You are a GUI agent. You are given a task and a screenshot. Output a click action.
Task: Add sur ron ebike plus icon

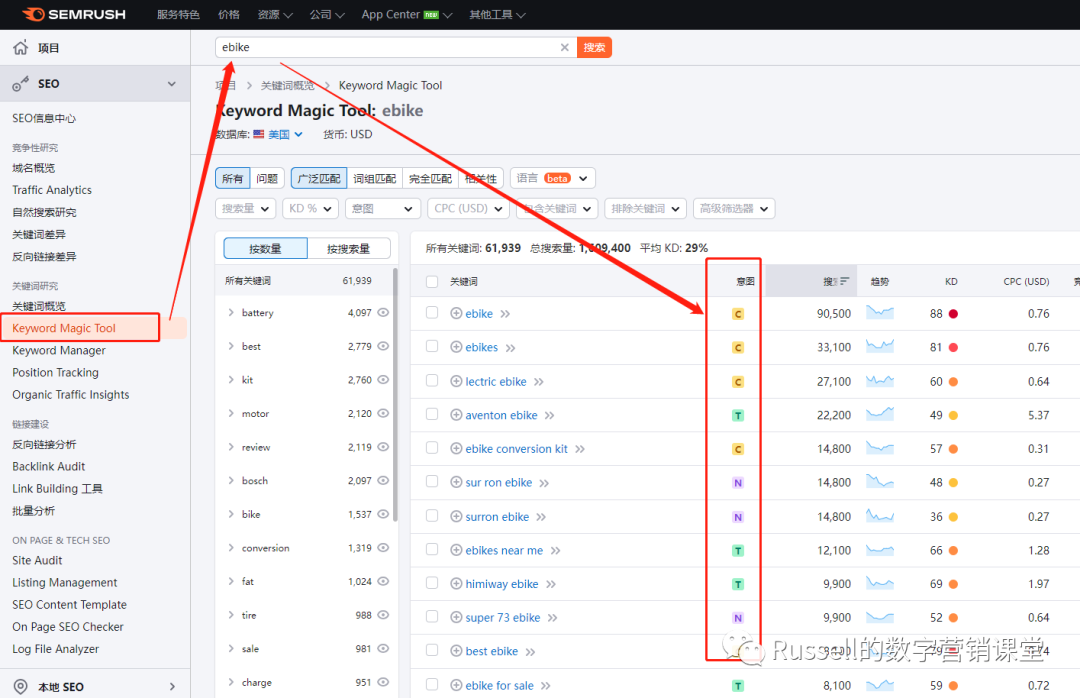pyautogui.click(x=456, y=482)
